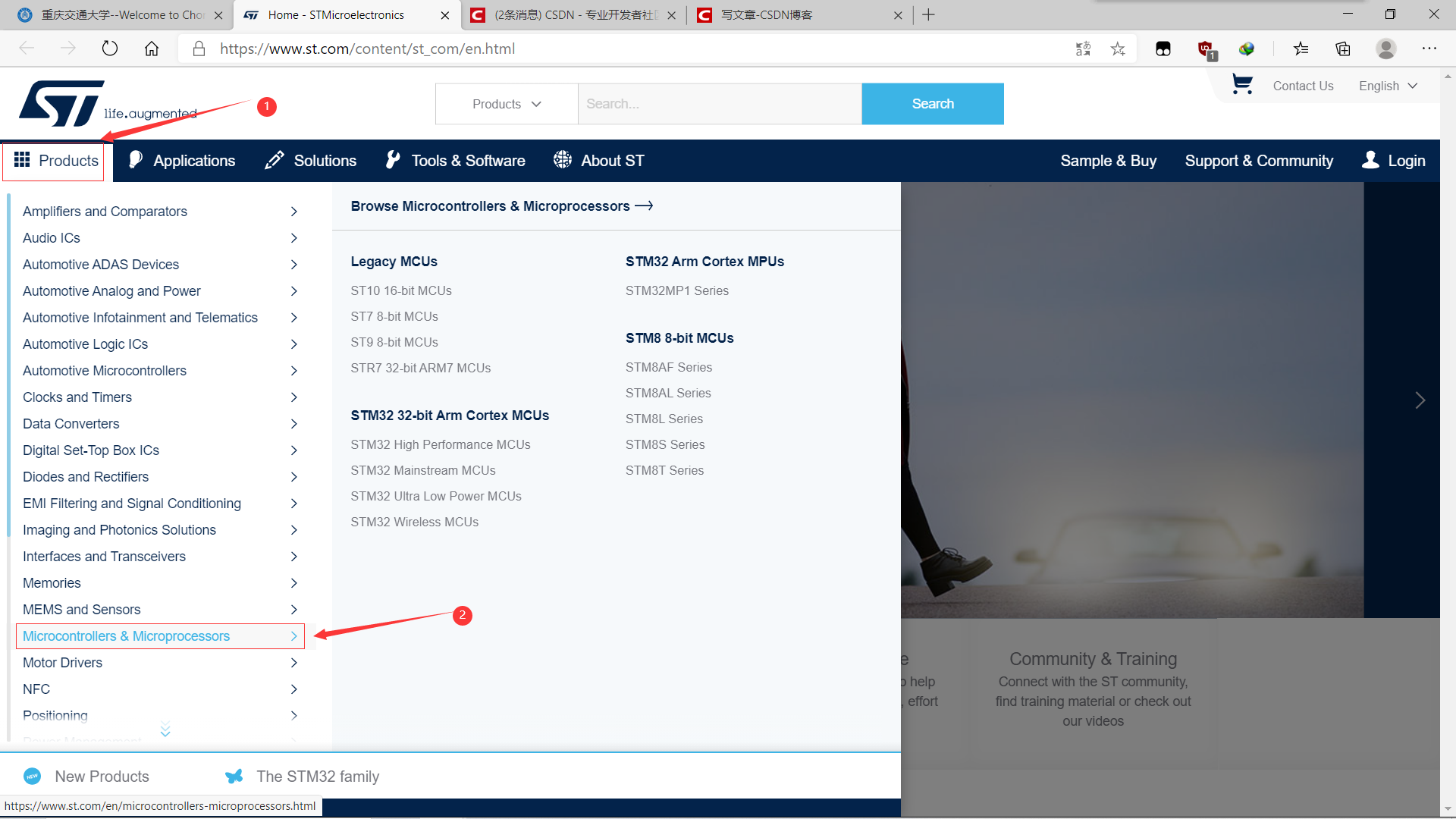
Task: Open STM32MP1 Series link
Action: coord(677,290)
